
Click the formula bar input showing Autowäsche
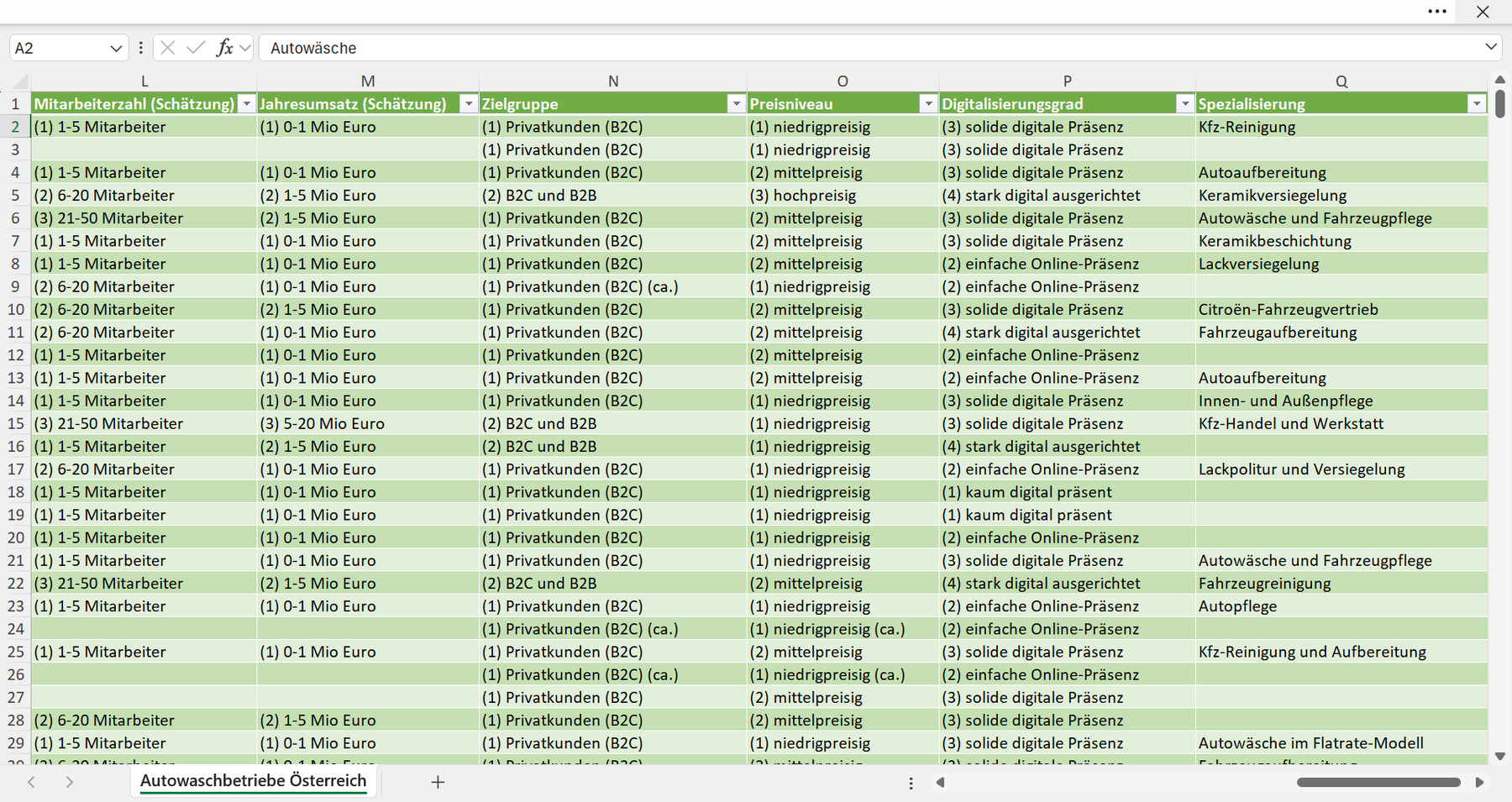(x=870, y=48)
